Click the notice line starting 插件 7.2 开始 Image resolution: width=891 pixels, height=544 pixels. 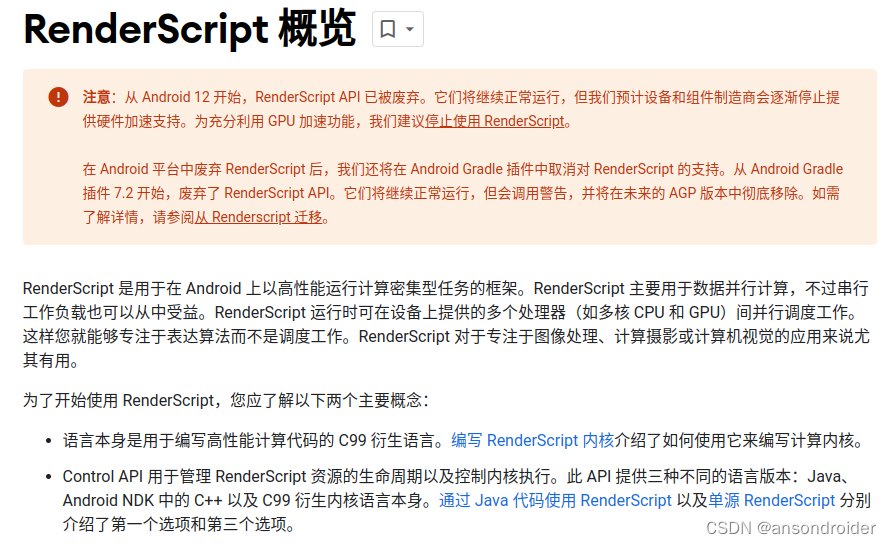point(461,193)
